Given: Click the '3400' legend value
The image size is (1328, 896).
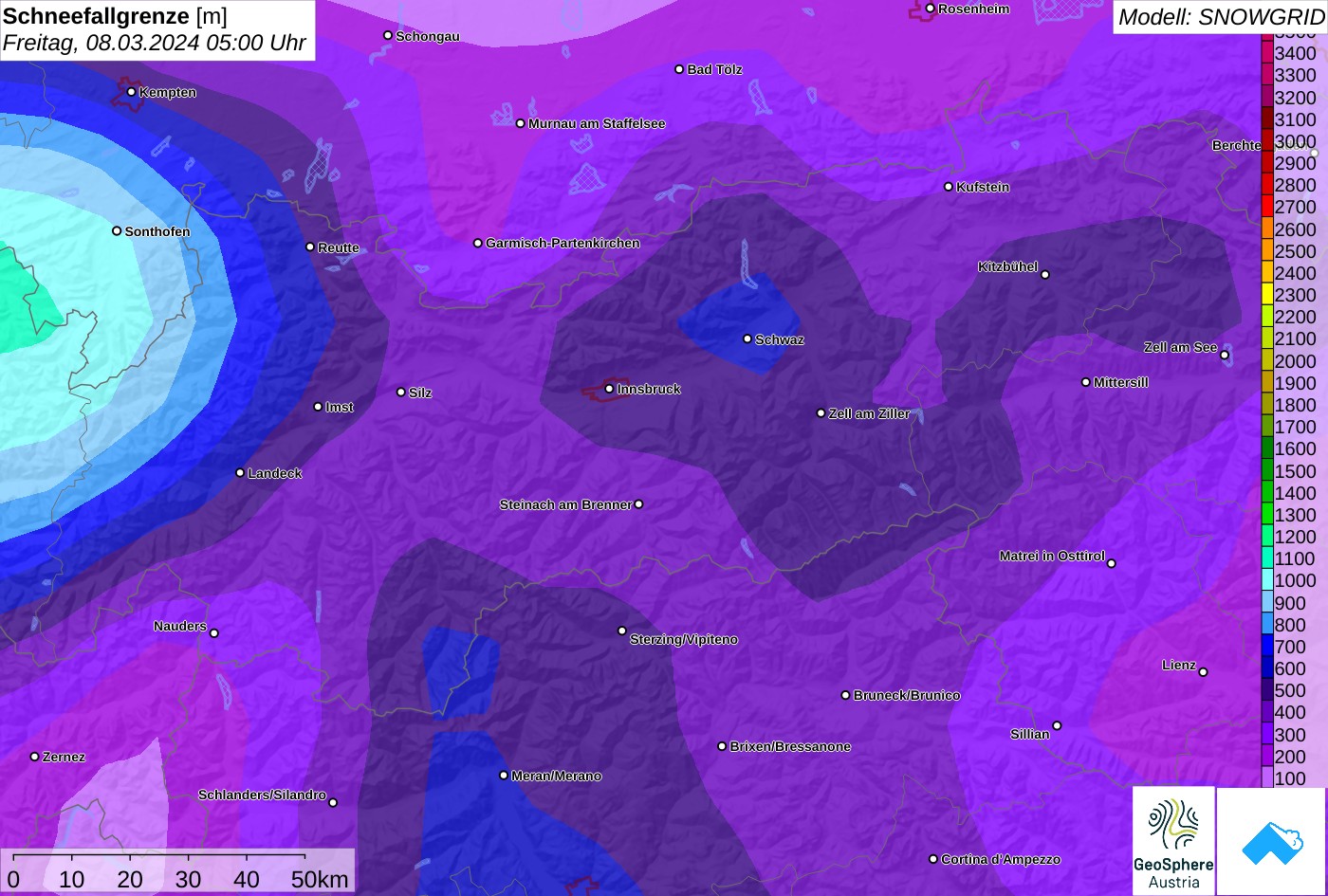Looking at the screenshot, I should 1296,53.
